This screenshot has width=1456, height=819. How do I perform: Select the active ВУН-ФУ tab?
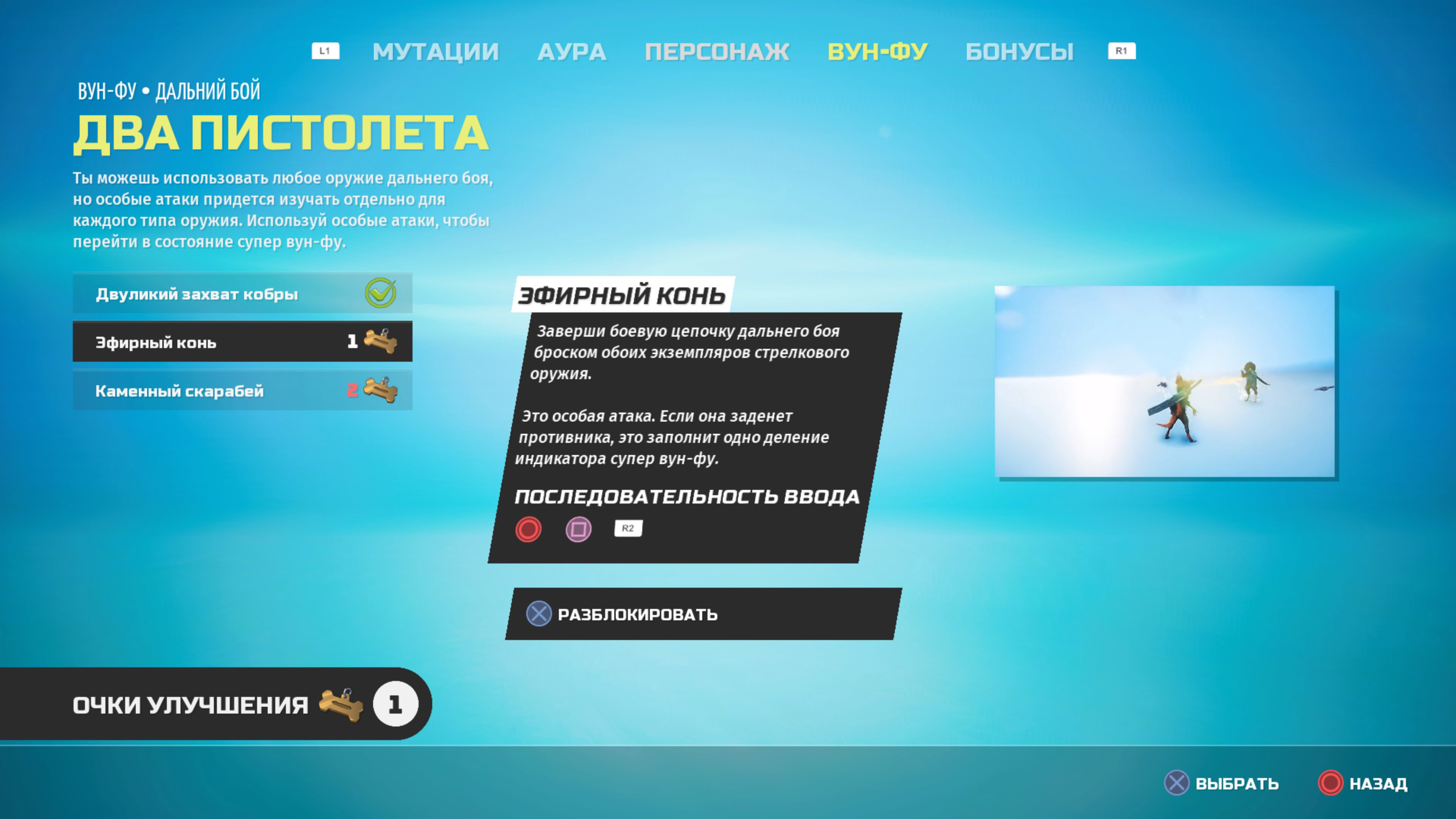click(877, 52)
